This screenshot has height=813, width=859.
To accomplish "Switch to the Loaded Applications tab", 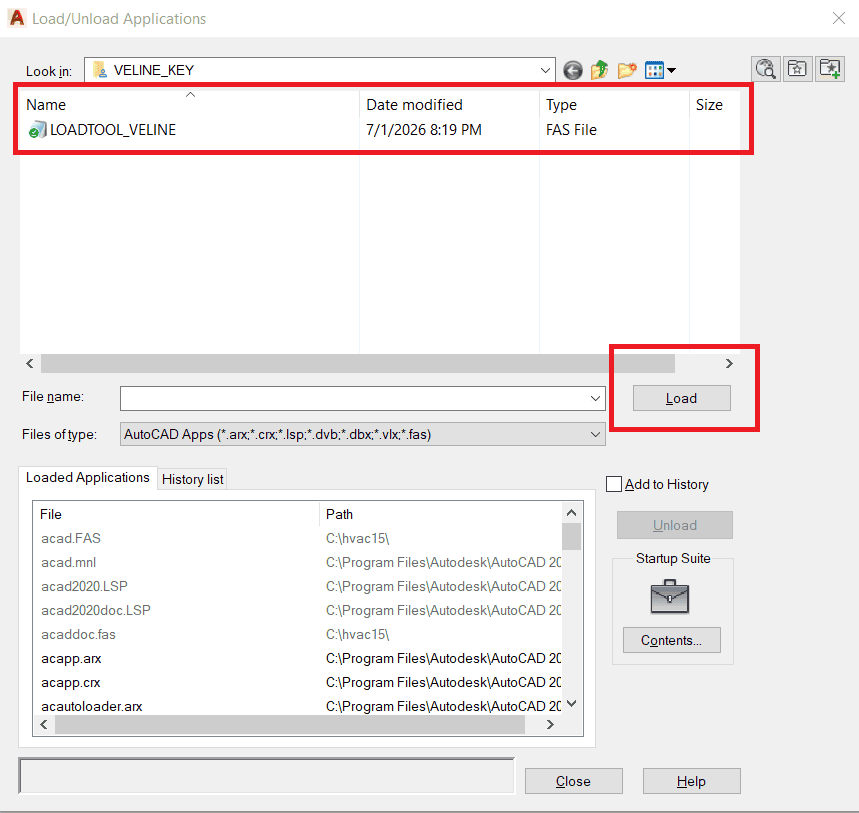I will [x=88, y=478].
